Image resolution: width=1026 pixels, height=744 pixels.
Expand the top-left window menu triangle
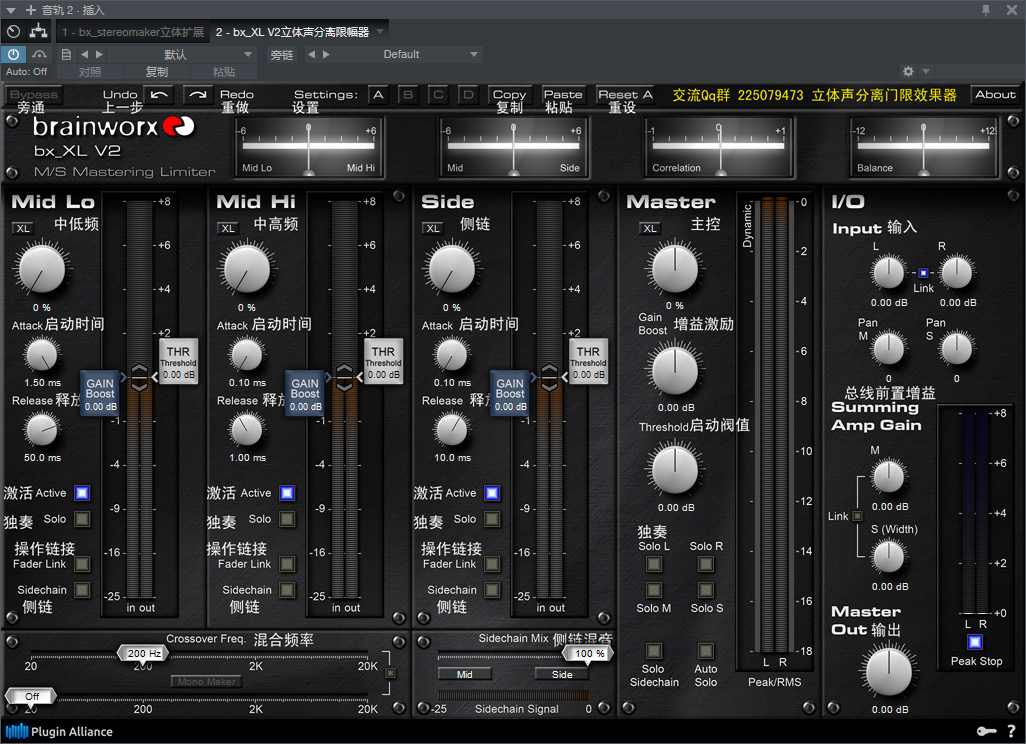[11, 10]
